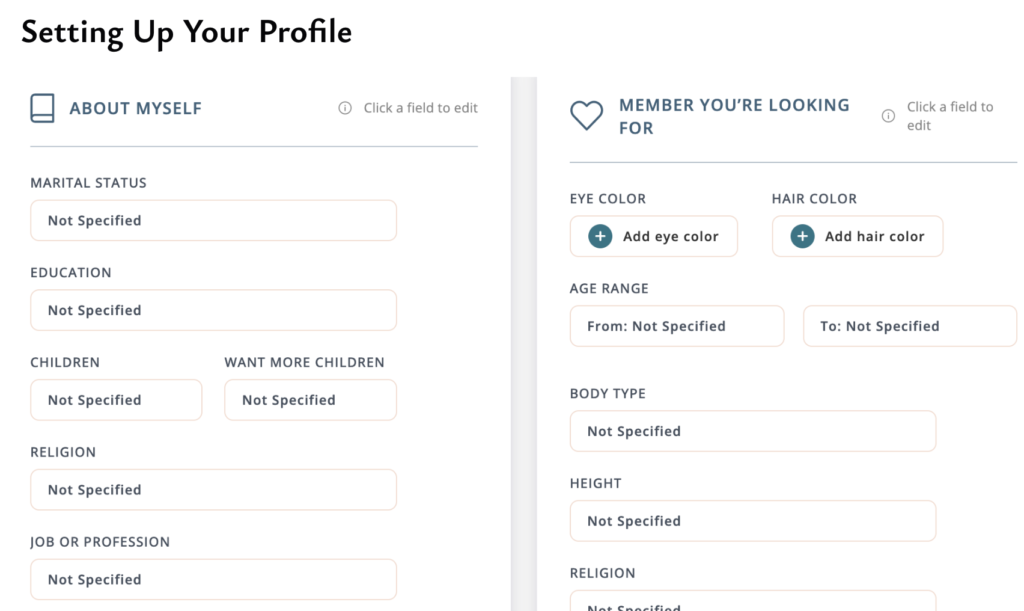Viewport: 1024px width, 611px height.
Task: Set the 'To' age range value
Action: (909, 326)
